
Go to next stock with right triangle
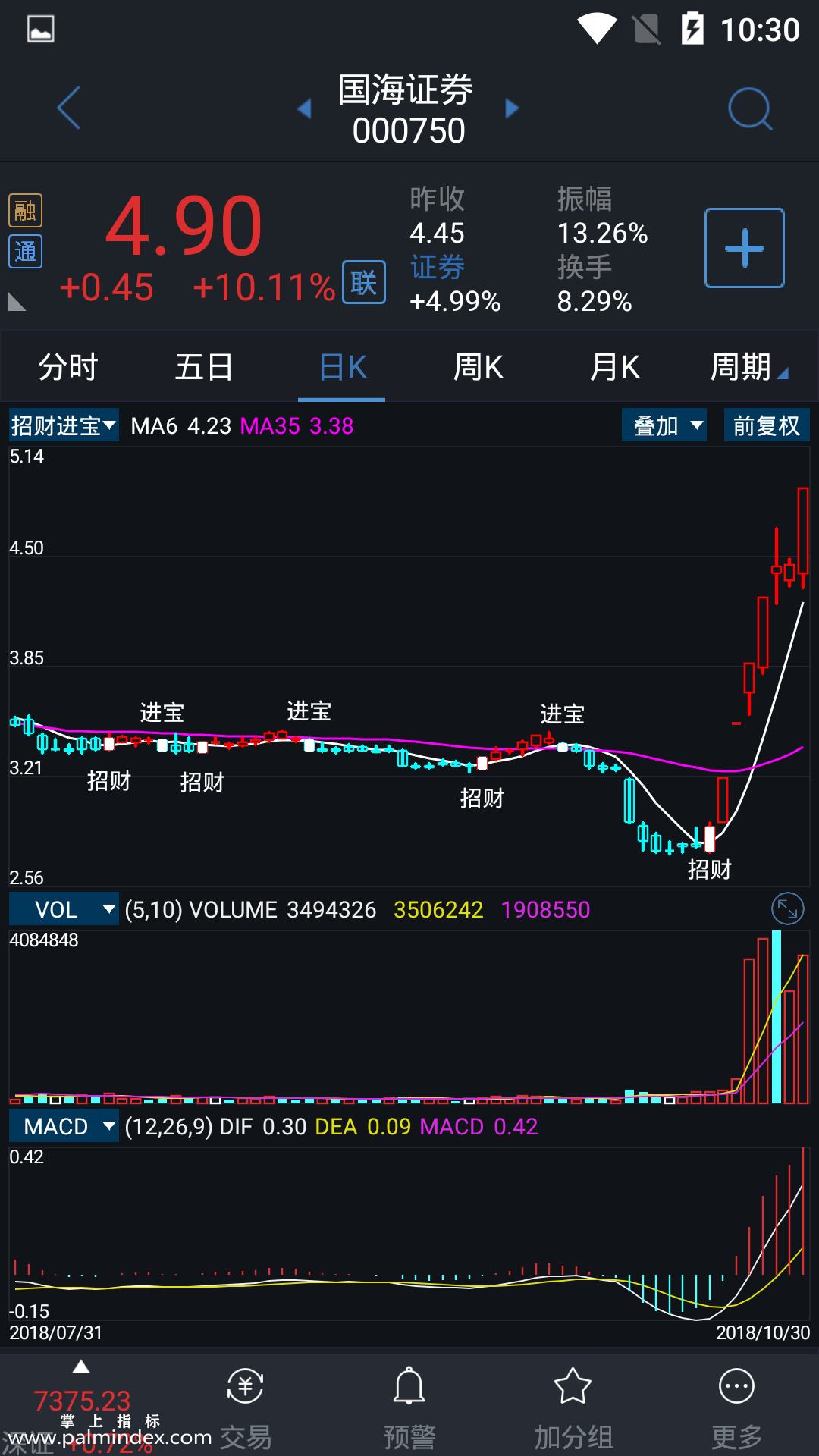coord(513,108)
